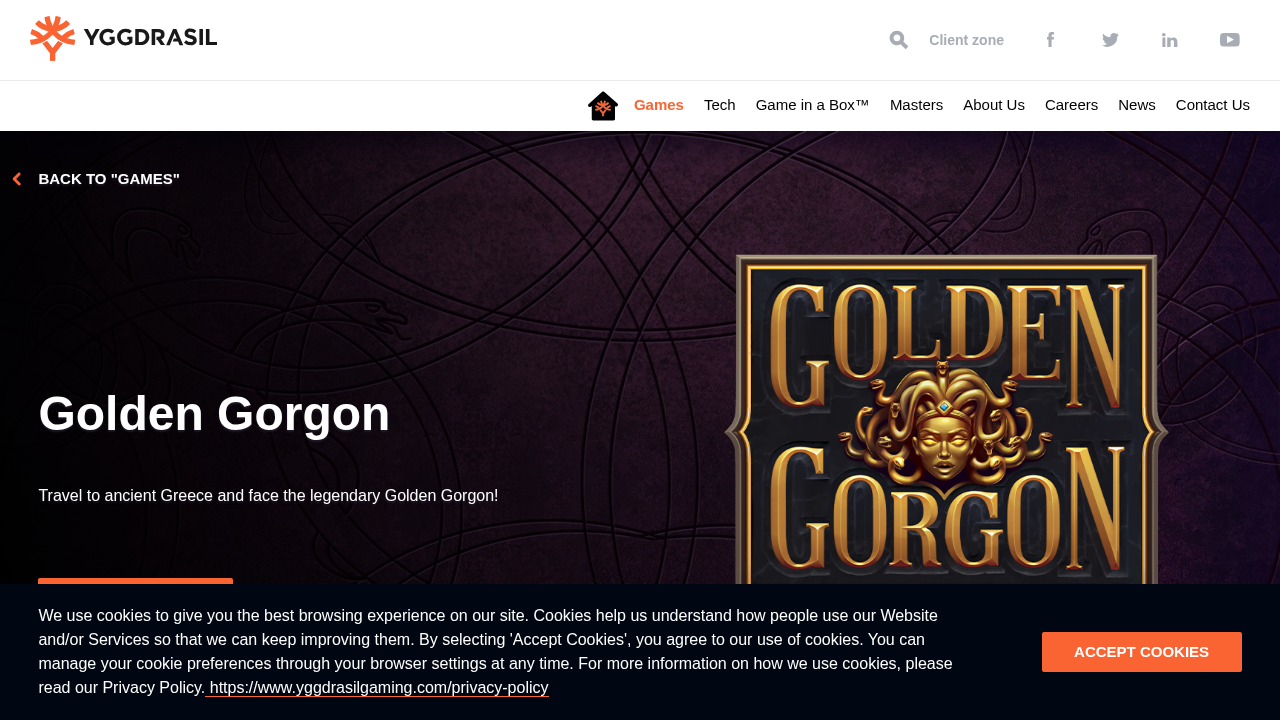Click the back chevron arrow near BACK TO GAMES
The height and width of the screenshot is (720, 1280).
[15, 177]
